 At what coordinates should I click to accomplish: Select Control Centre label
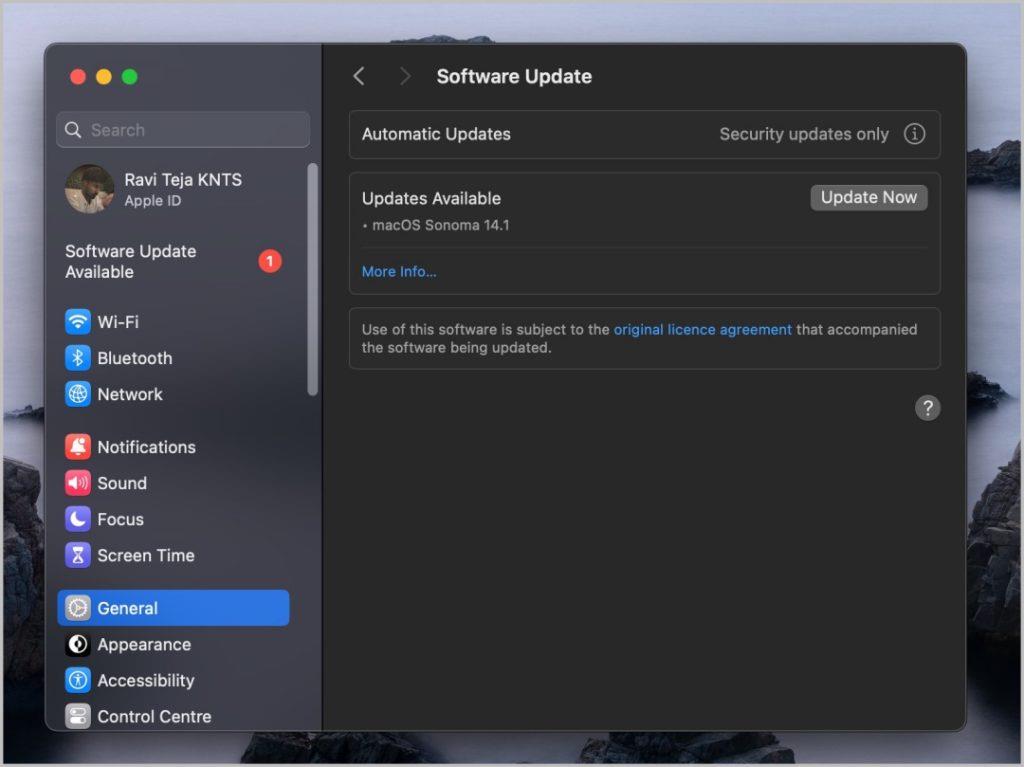[x=154, y=717]
